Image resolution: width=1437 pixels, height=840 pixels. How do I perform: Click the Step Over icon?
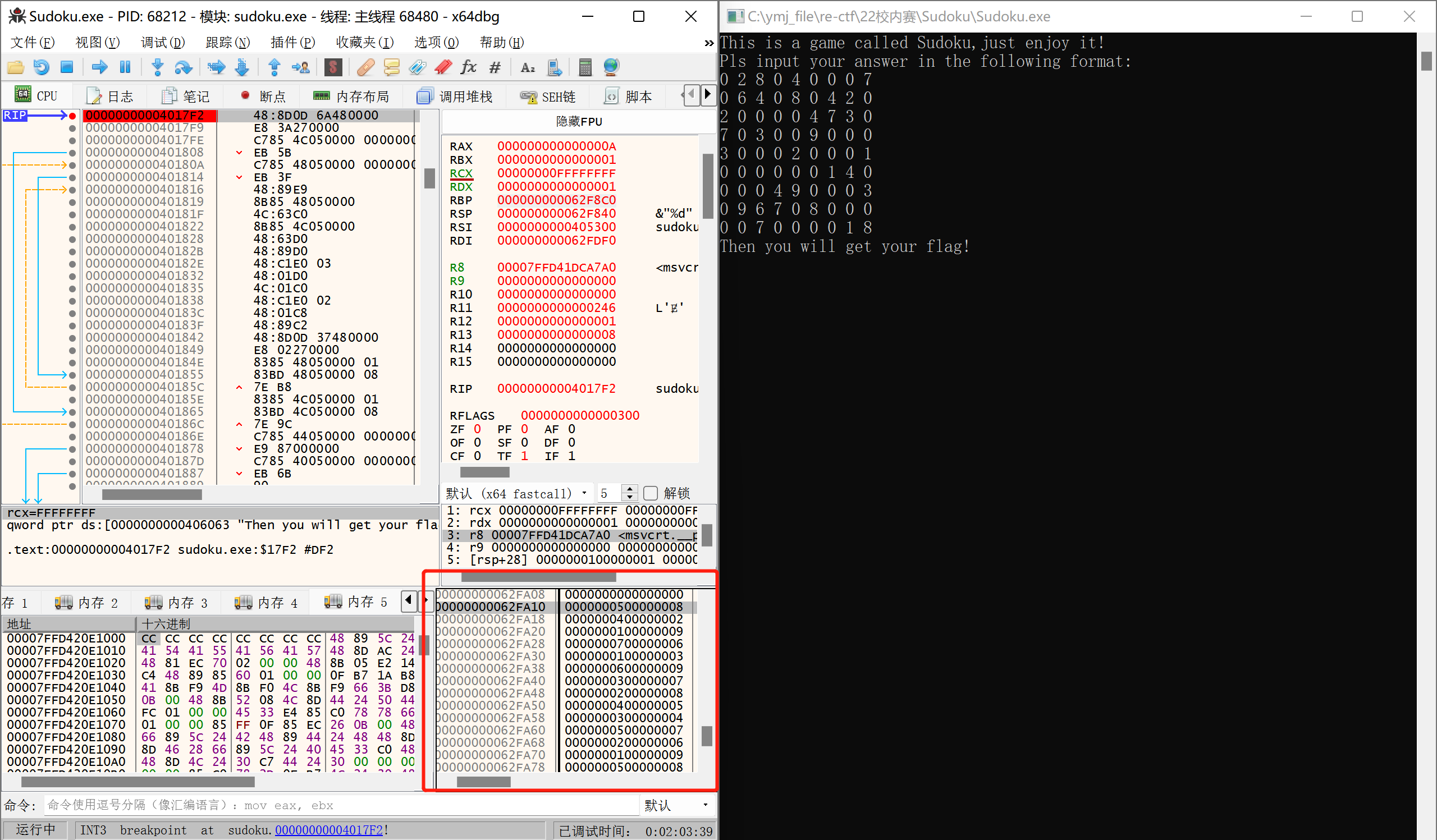[183, 67]
